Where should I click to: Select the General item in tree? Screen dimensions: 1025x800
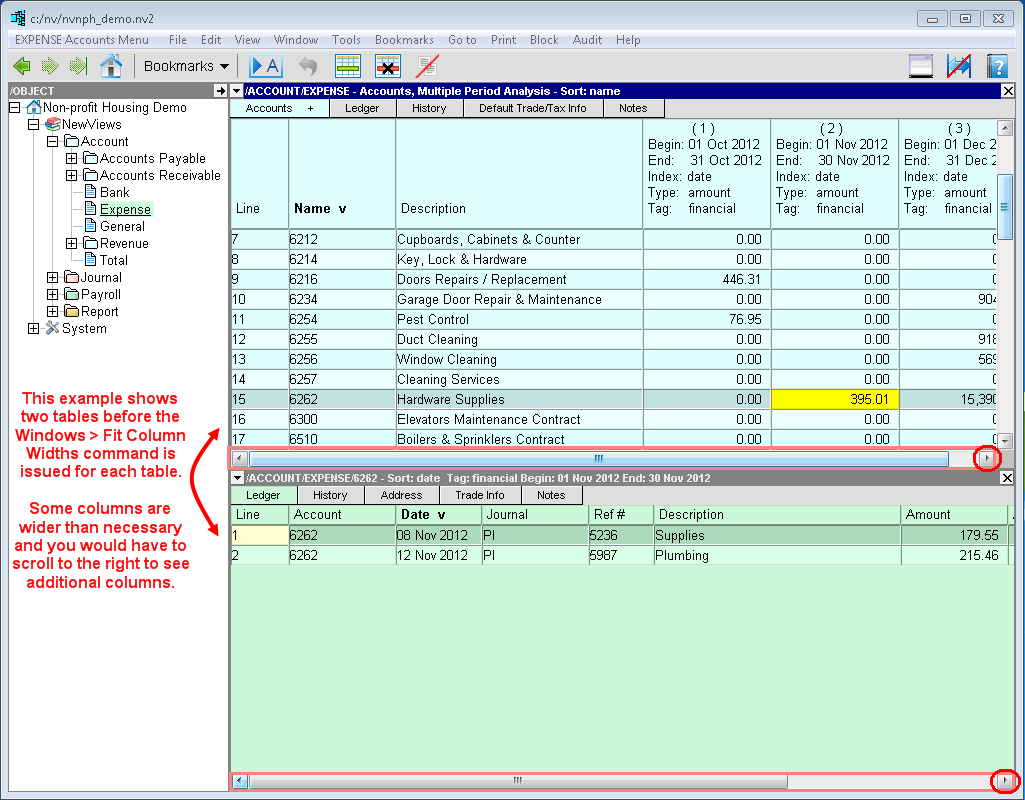click(122, 227)
